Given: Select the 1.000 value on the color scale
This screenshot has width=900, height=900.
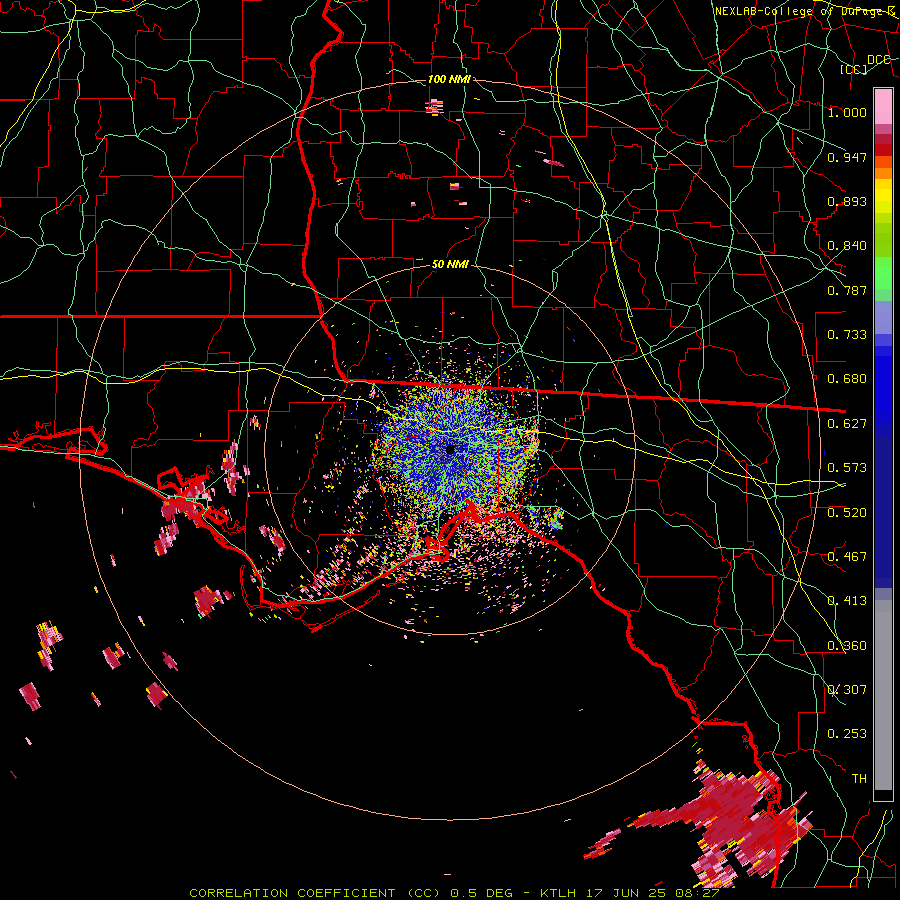Looking at the screenshot, I should pos(847,112).
